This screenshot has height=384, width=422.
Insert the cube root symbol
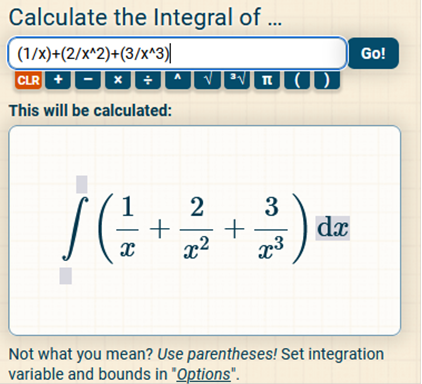pyautogui.click(x=237, y=80)
